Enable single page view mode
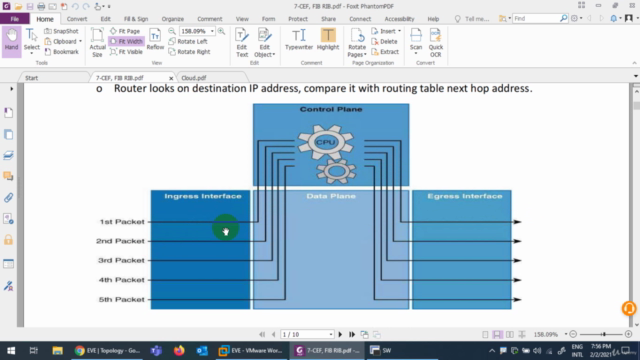The height and width of the screenshot is (360, 640). (x=485, y=334)
